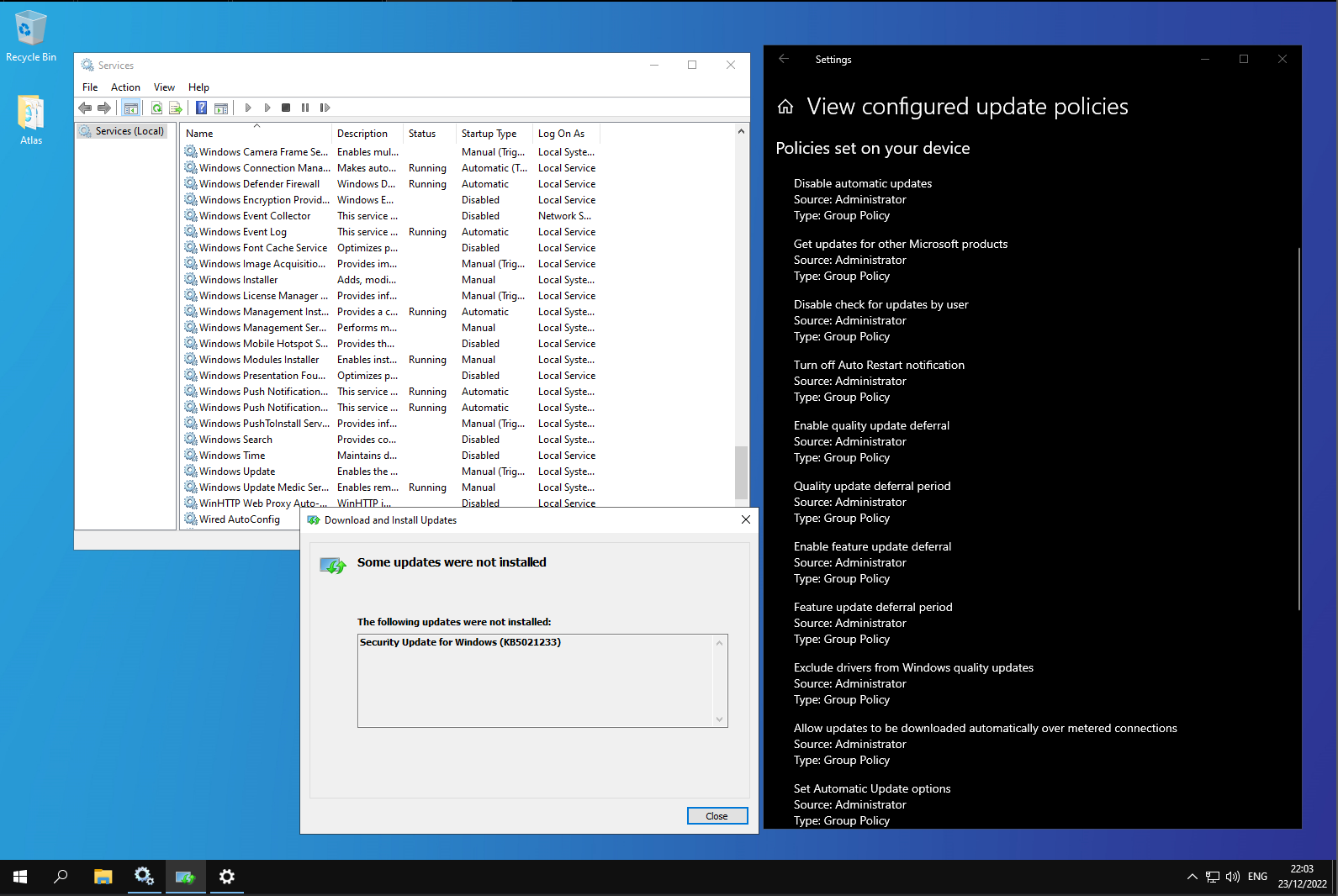1338x896 pixels.
Task: Click the volume speaker tray icon
Action: coord(1233,877)
